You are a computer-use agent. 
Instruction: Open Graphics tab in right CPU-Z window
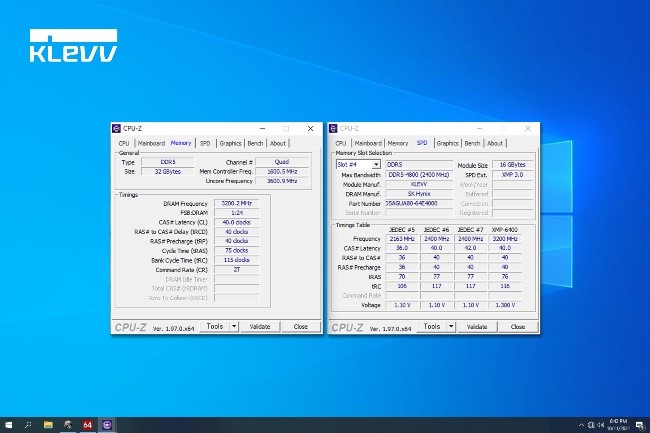[448, 143]
